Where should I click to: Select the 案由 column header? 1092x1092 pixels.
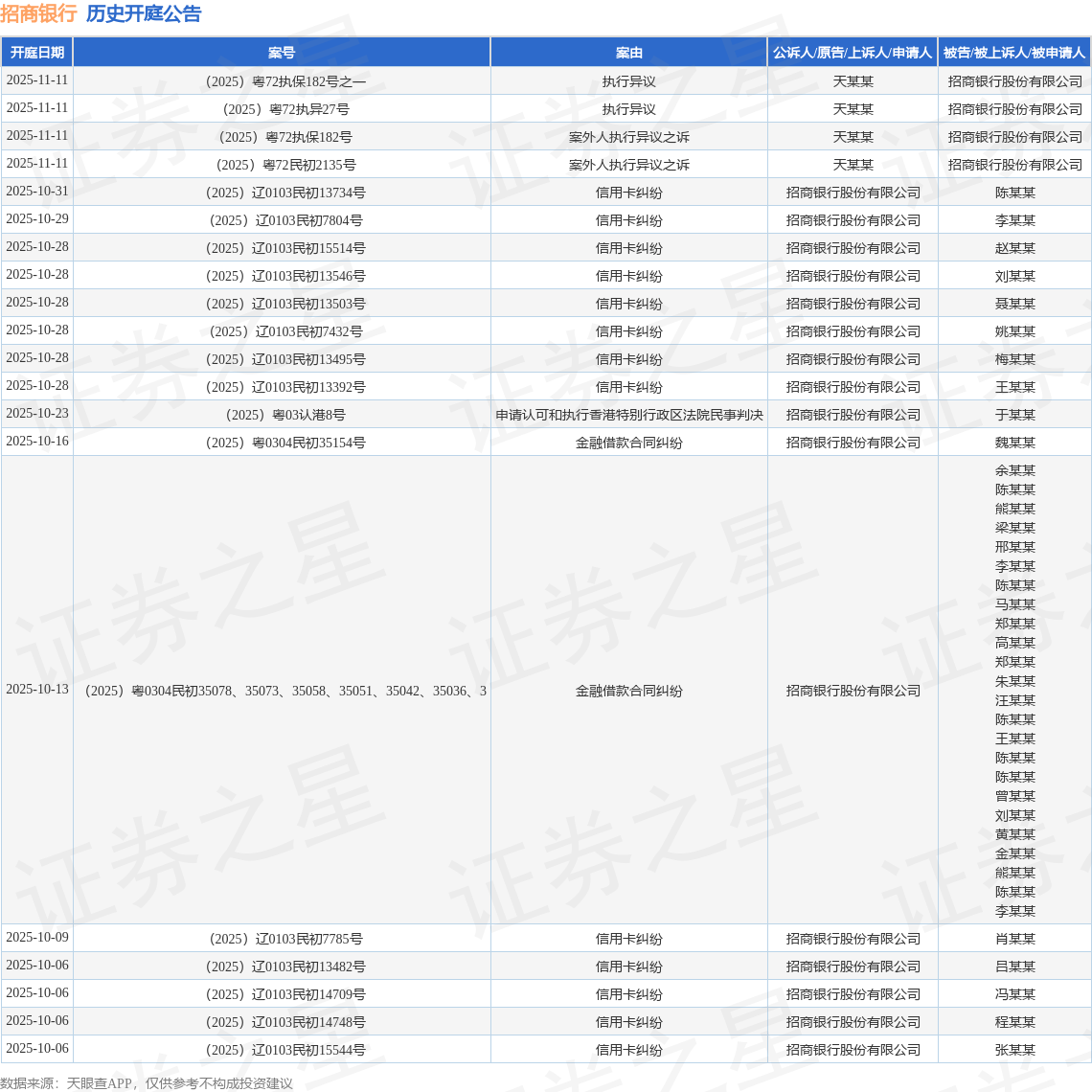point(629,53)
